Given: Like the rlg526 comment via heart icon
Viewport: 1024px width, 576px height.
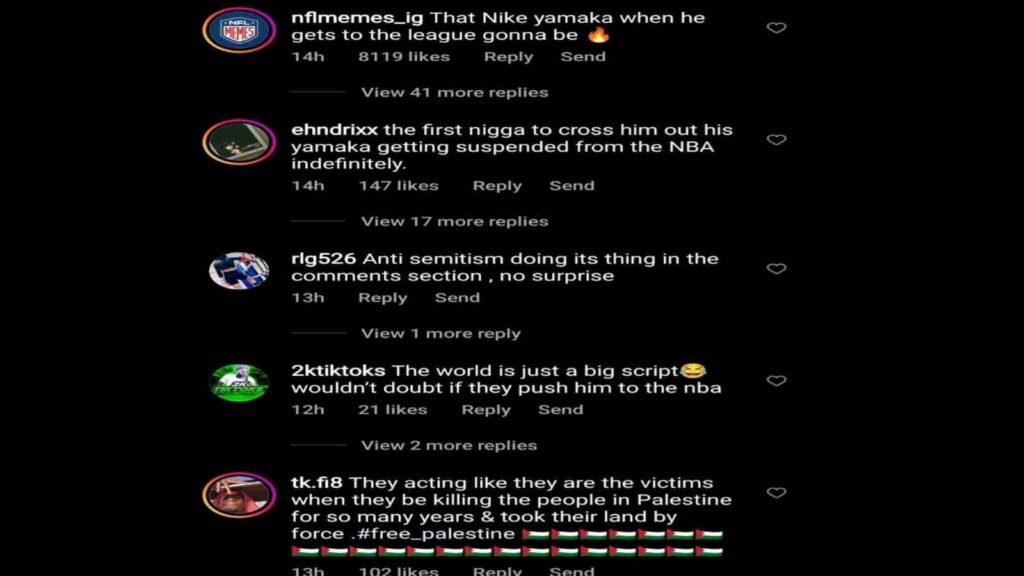Looking at the screenshot, I should (x=776, y=268).
